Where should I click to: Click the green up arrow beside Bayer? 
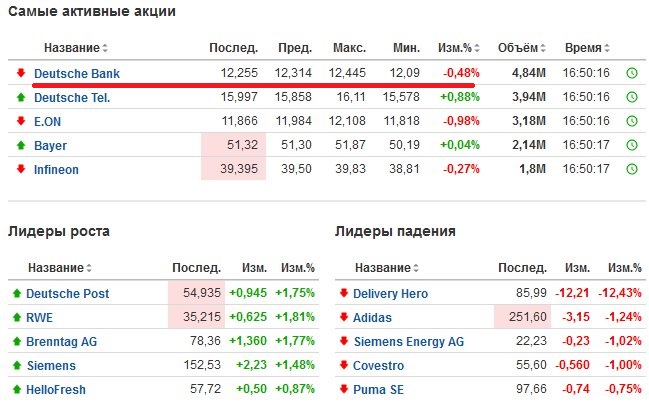click(21, 145)
